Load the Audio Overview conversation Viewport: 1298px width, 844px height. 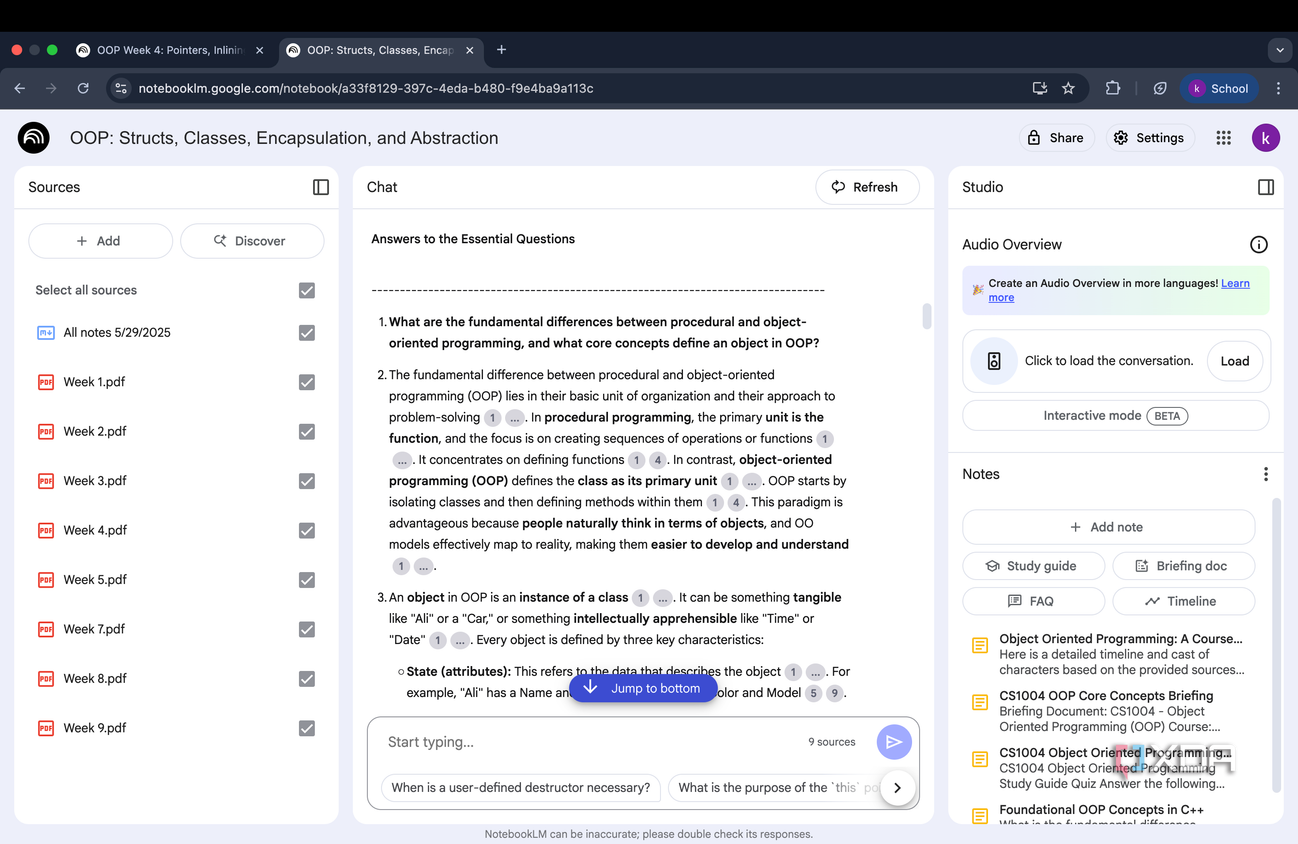coord(1235,361)
